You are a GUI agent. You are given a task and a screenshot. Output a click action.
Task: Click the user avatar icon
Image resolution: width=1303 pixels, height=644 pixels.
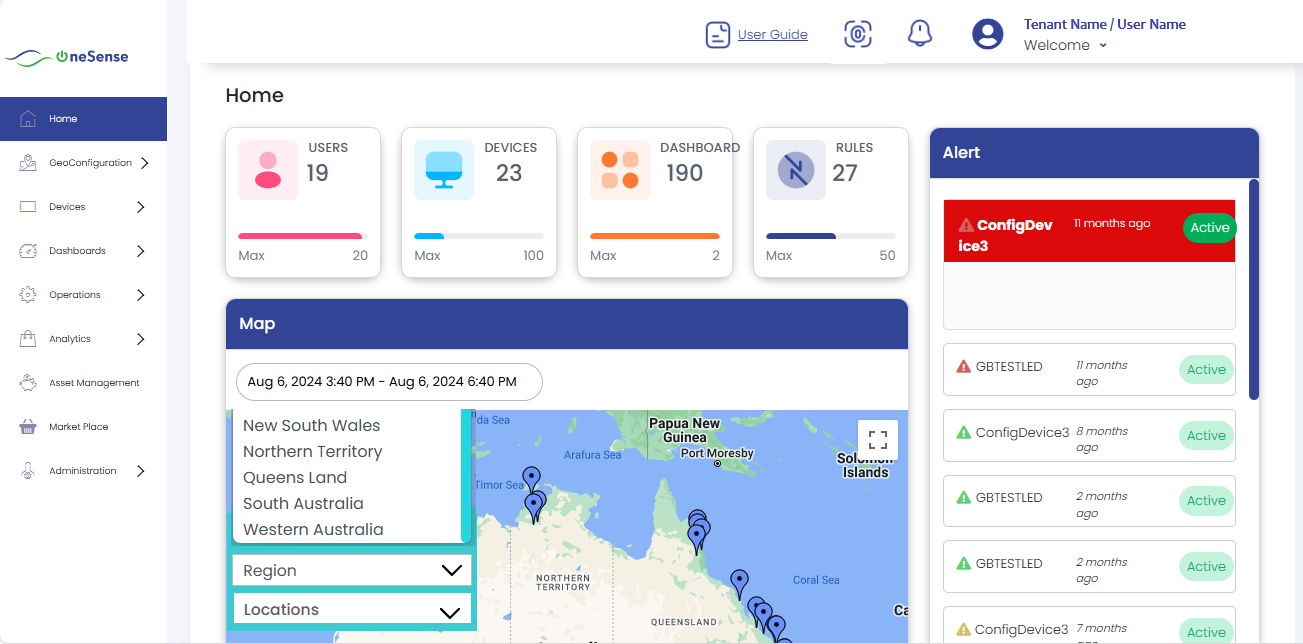click(x=987, y=33)
